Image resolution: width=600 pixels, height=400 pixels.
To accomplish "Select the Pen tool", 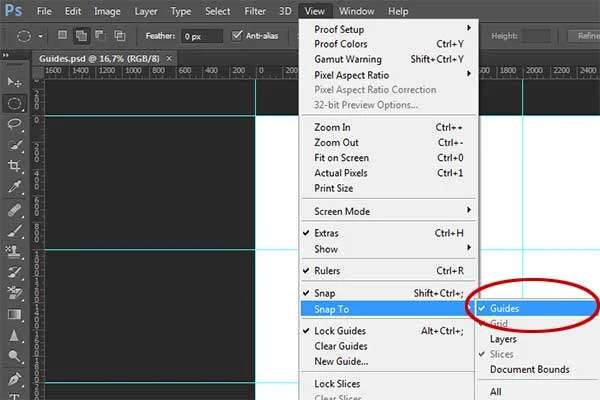I will point(15,380).
